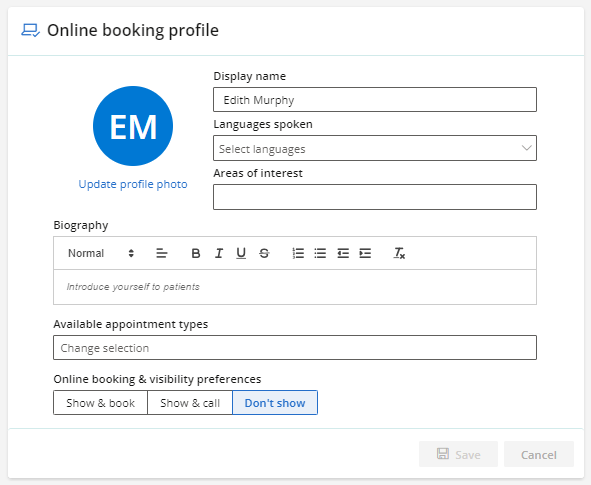Click the Areas of interest field
591x485 pixels.
tap(375, 197)
